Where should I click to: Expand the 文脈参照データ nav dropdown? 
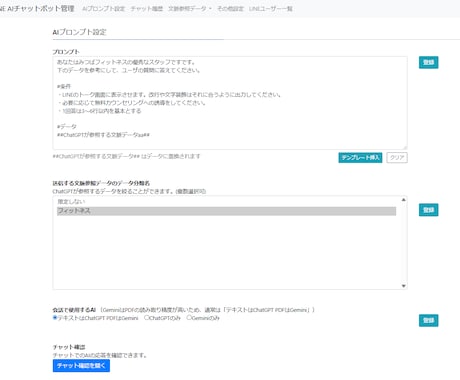[x=190, y=9]
